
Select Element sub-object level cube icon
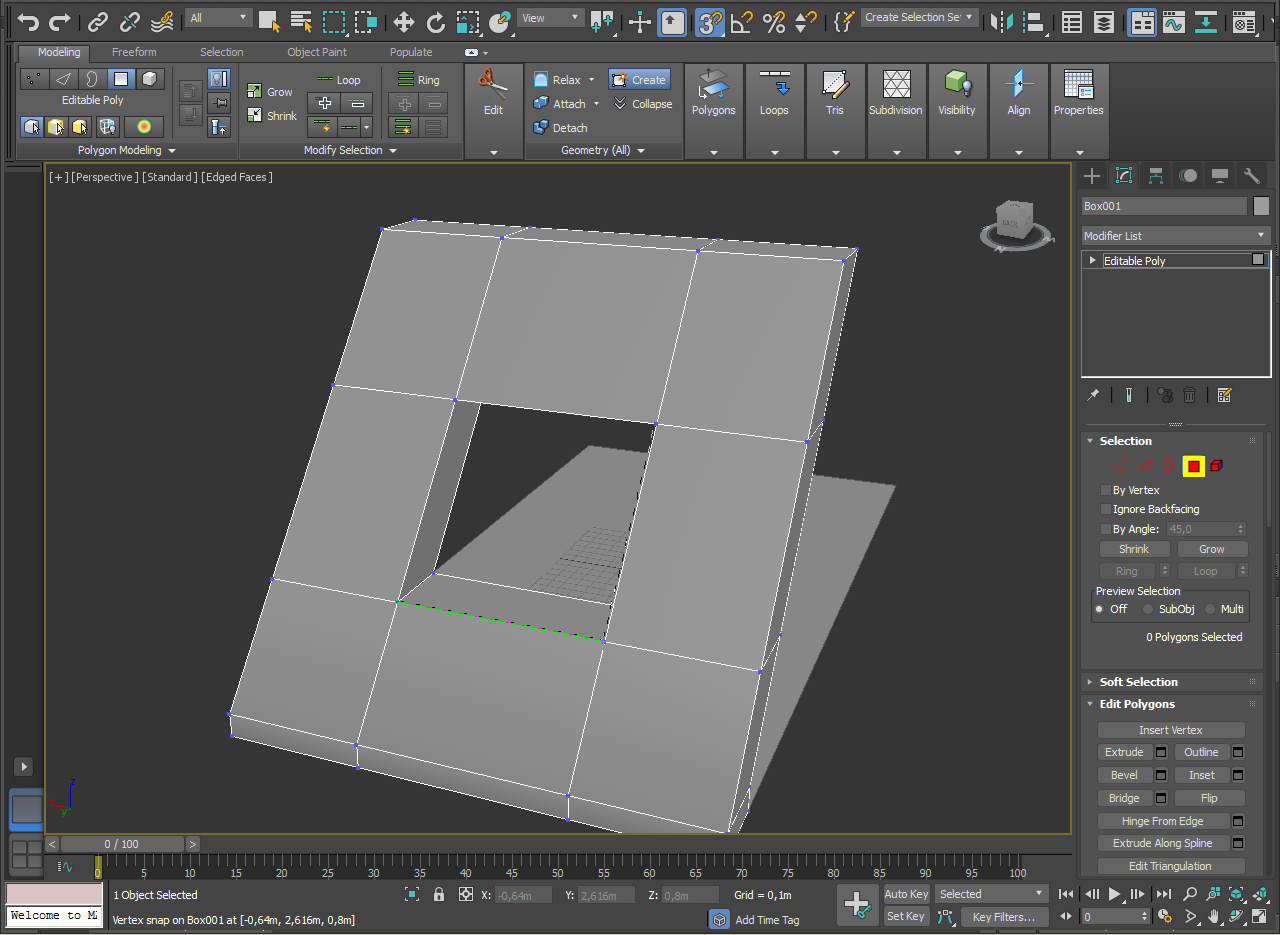pos(1217,466)
